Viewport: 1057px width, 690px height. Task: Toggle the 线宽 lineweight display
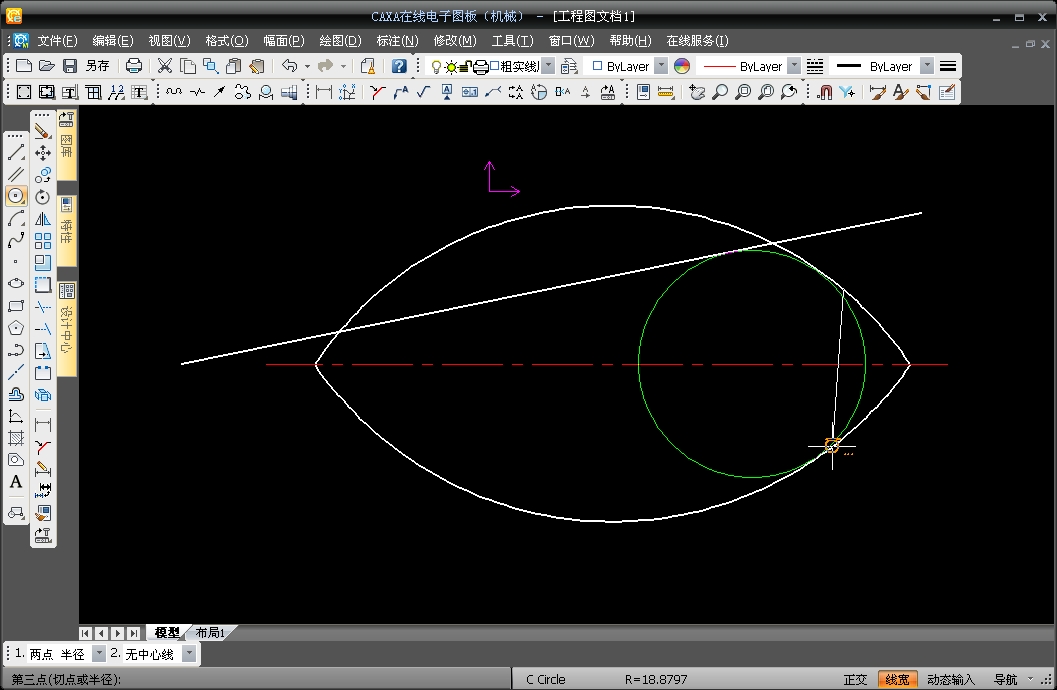point(897,680)
